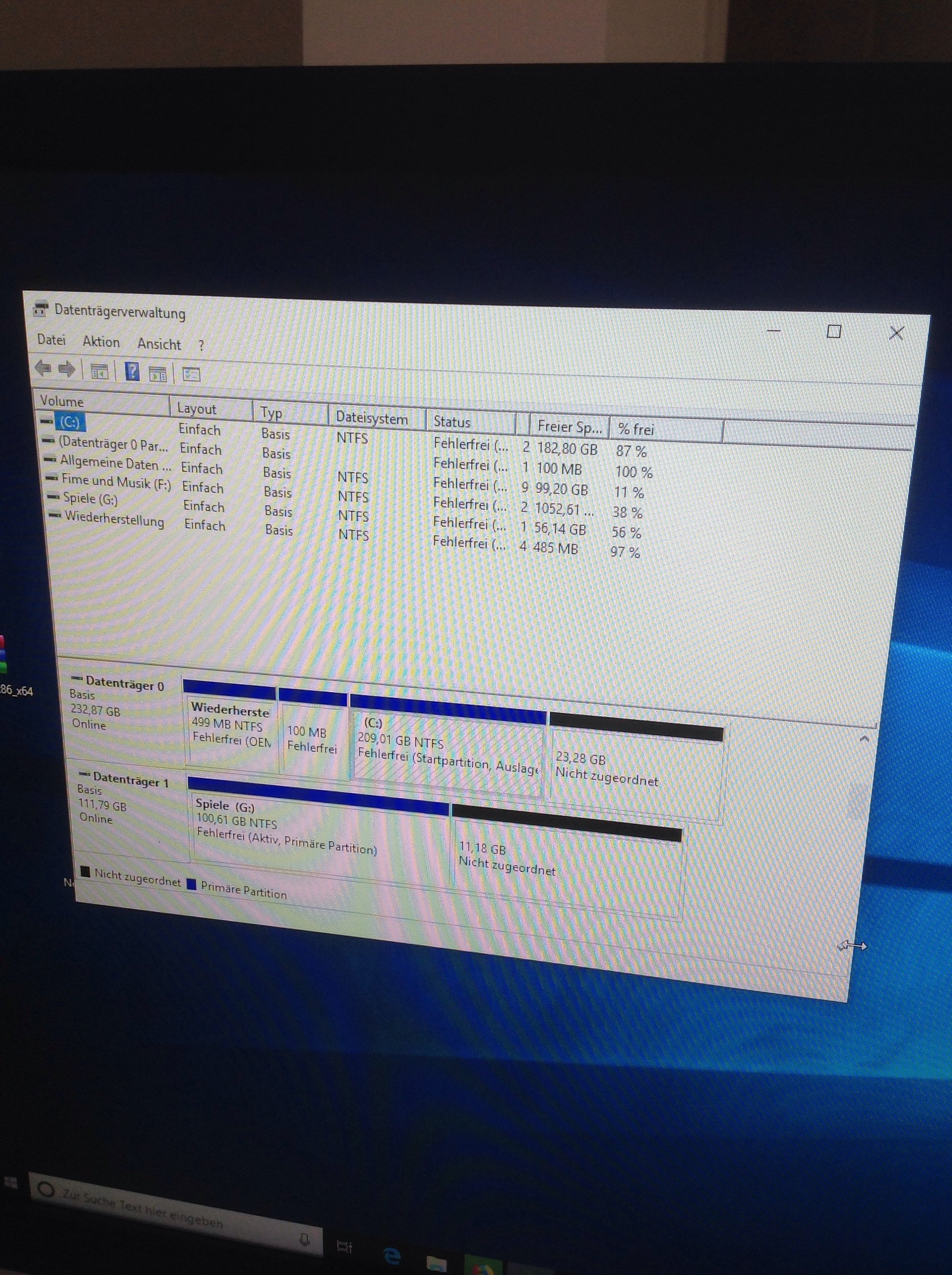Image resolution: width=952 pixels, height=1275 pixels.
Task: Open the Ansicht menu
Action: tap(159, 344)
